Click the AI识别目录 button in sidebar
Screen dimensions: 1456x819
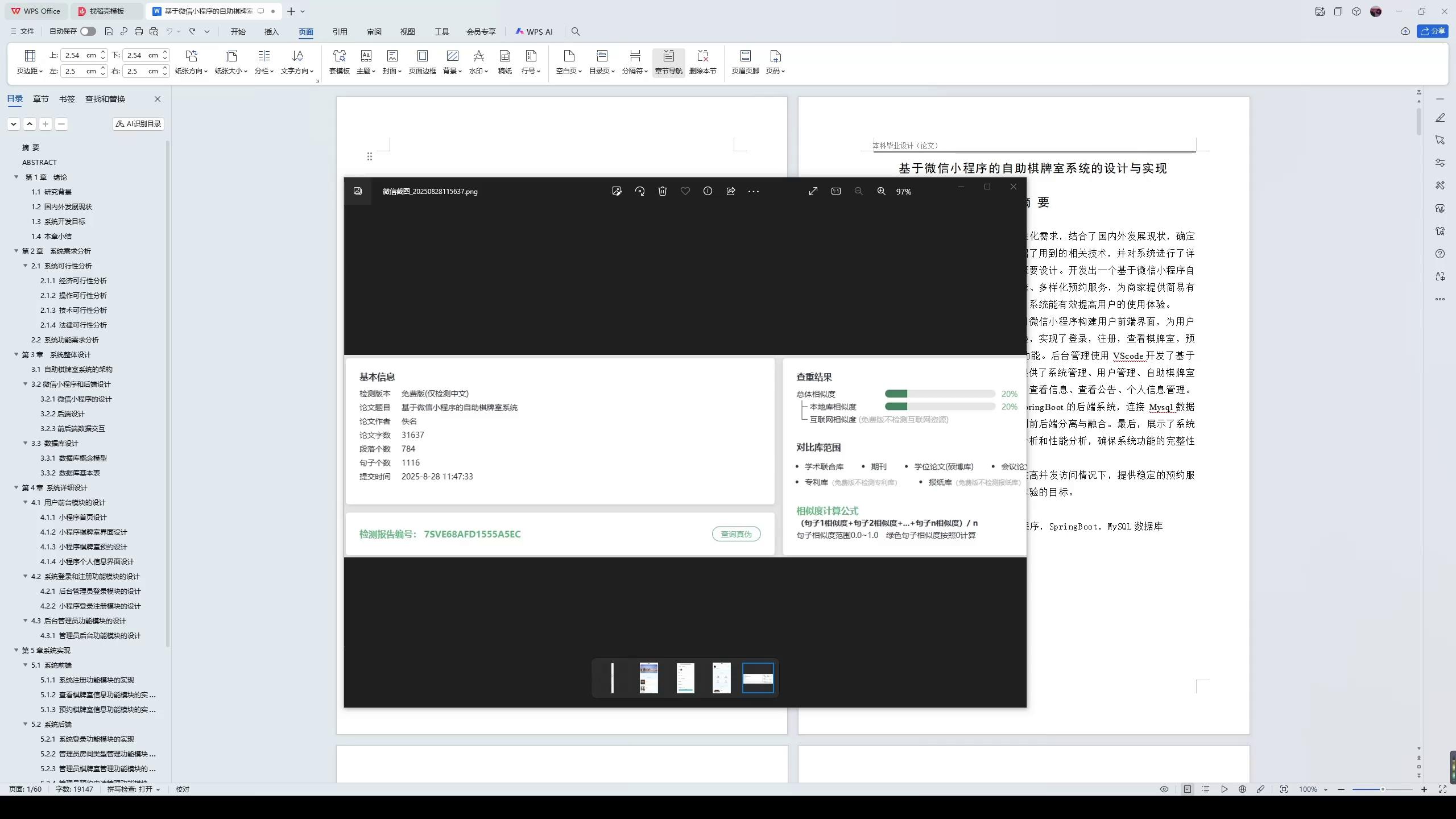click(138, 123)
